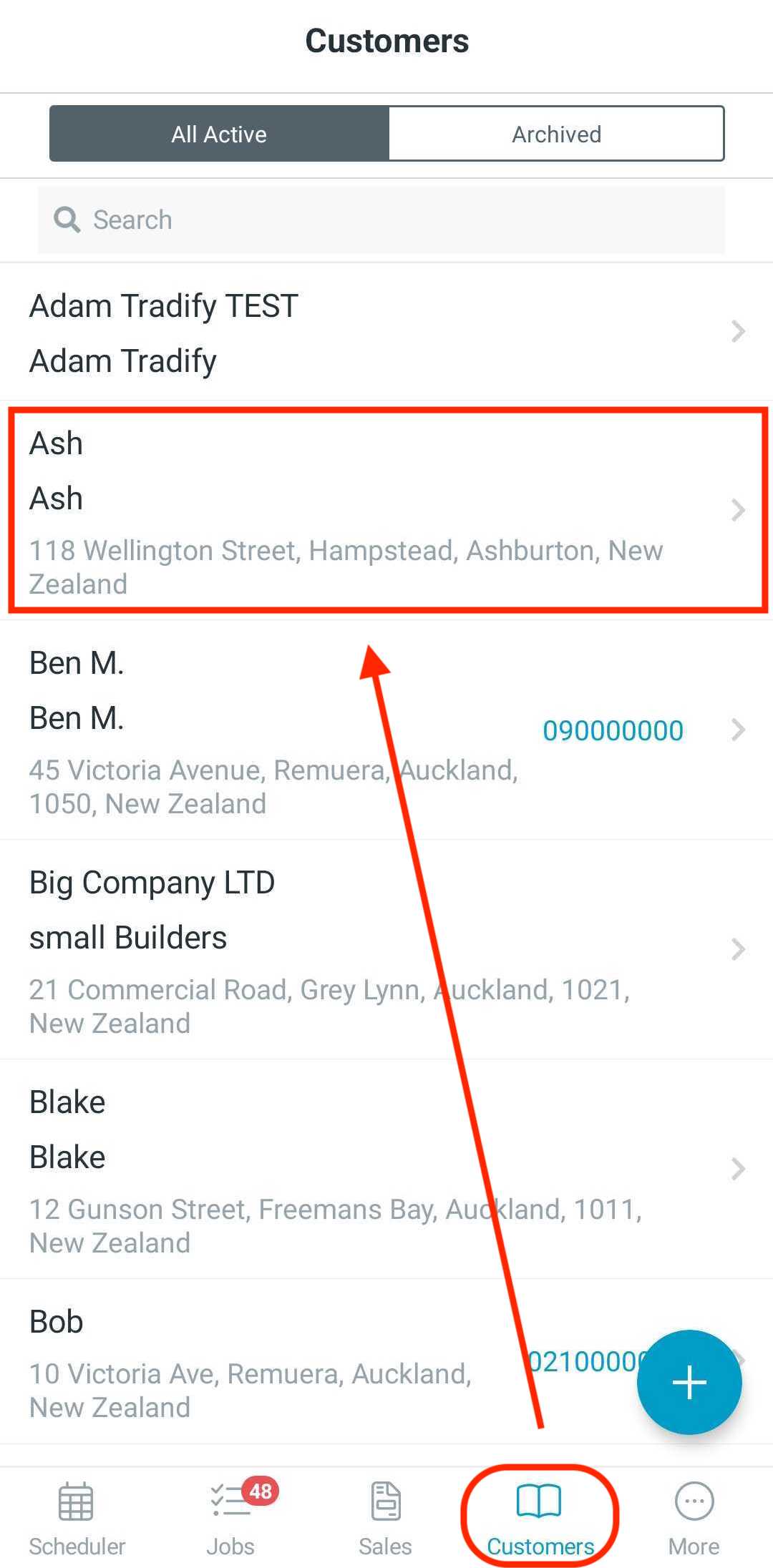Select the Customers book icon

[539, 1501]
